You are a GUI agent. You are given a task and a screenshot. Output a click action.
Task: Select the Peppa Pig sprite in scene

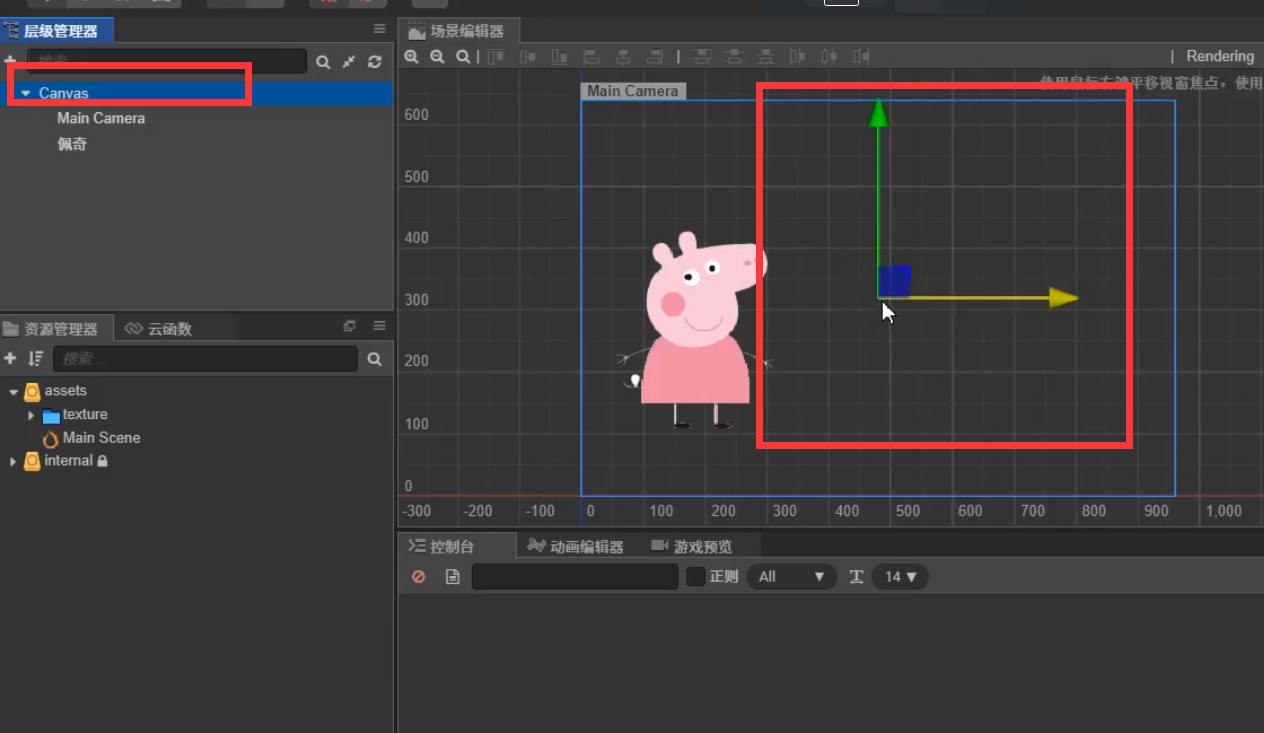[x=697, y=330]
